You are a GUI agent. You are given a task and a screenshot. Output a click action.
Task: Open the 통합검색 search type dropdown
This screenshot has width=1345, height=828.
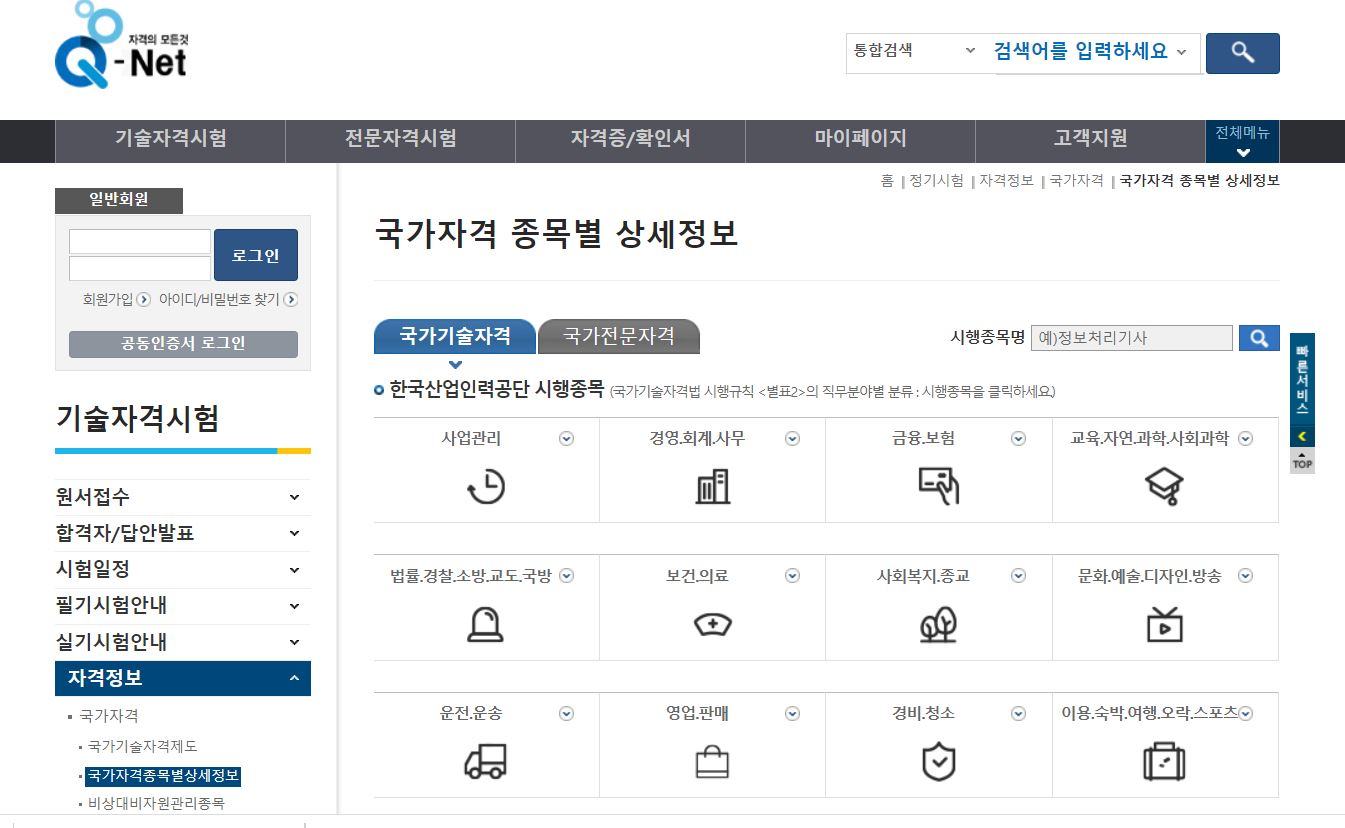(912, 52)
